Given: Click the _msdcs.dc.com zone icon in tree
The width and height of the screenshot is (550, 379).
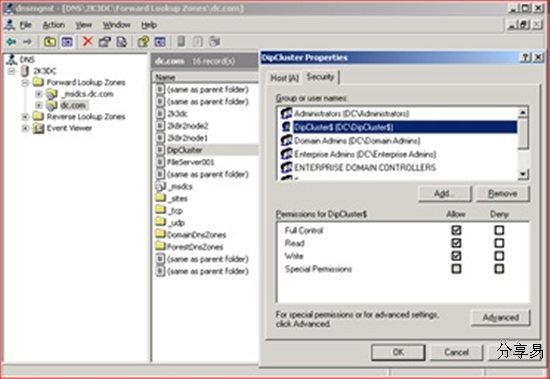Looking at the screenshot, I should pyautogui.click(x=52, y=94).
